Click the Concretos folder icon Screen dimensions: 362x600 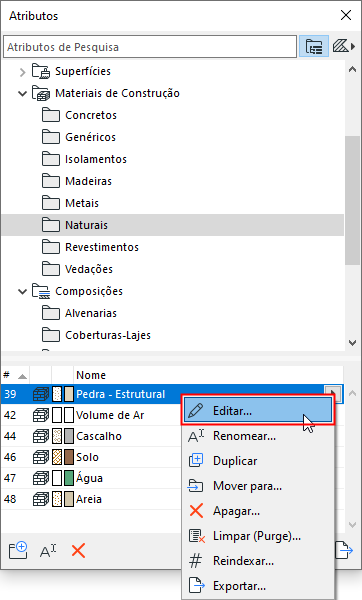pos(51,115)
